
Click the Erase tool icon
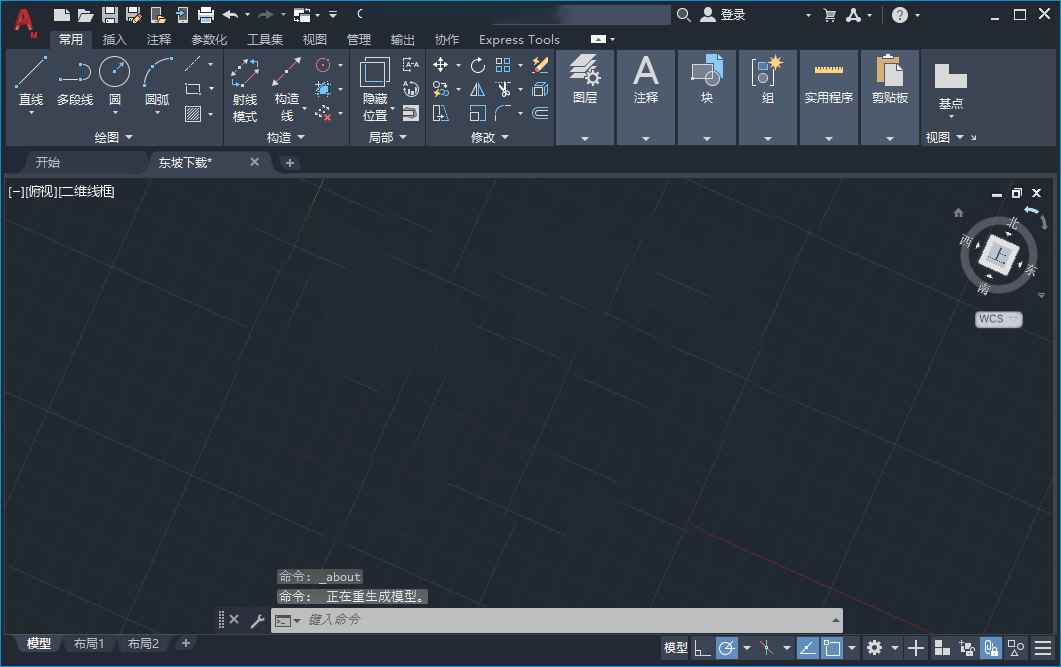540,65
